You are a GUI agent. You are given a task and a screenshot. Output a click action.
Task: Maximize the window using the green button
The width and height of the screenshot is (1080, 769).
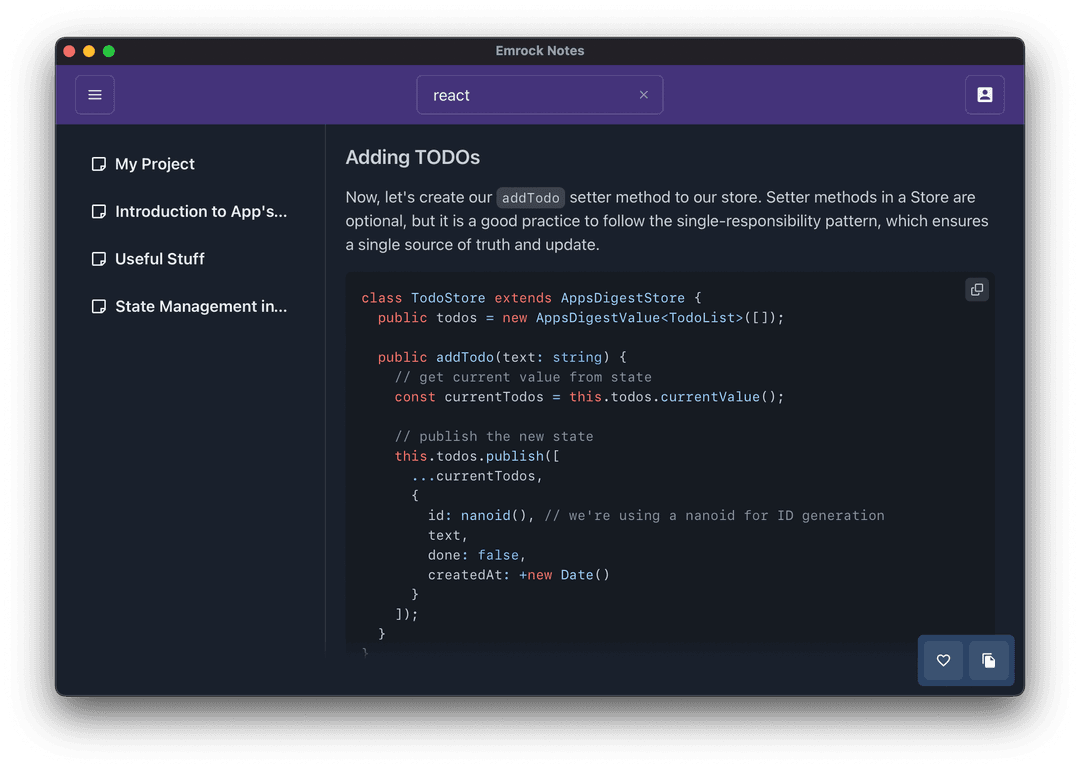(109, 51)
